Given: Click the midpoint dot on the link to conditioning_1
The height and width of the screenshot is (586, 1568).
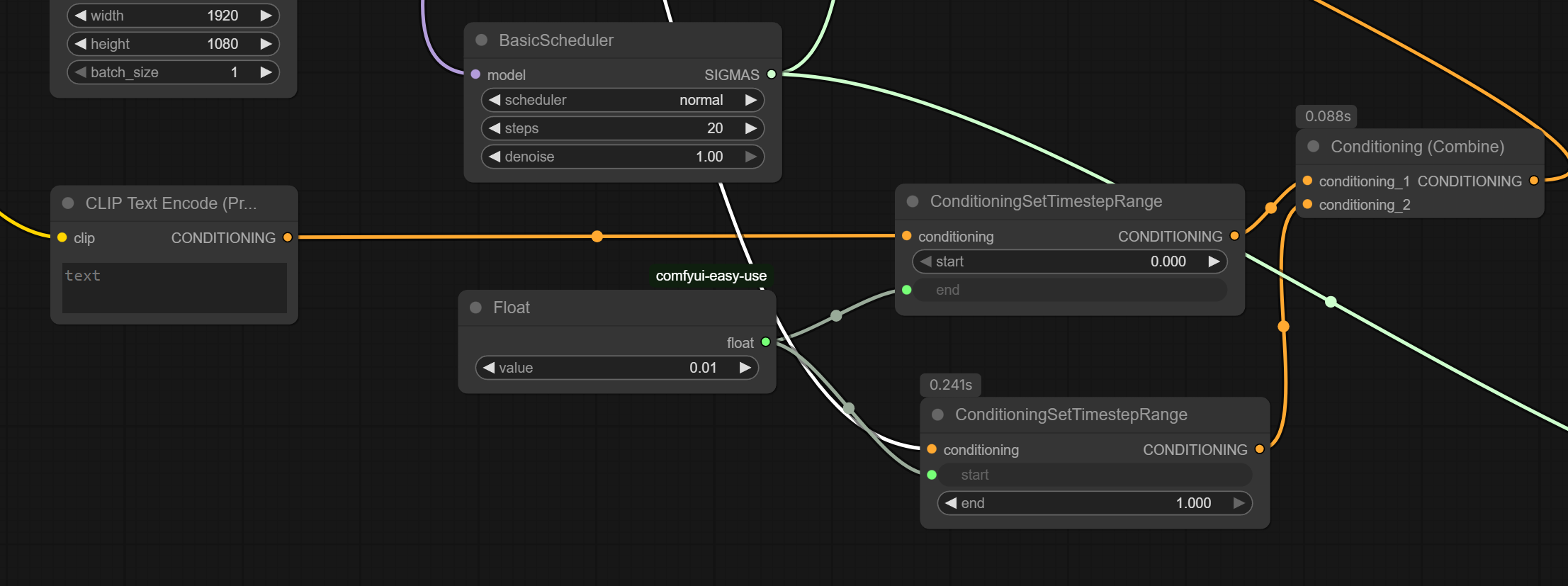Looking at the screenshot, I should pyautogui.click(x=1271, y=208).
